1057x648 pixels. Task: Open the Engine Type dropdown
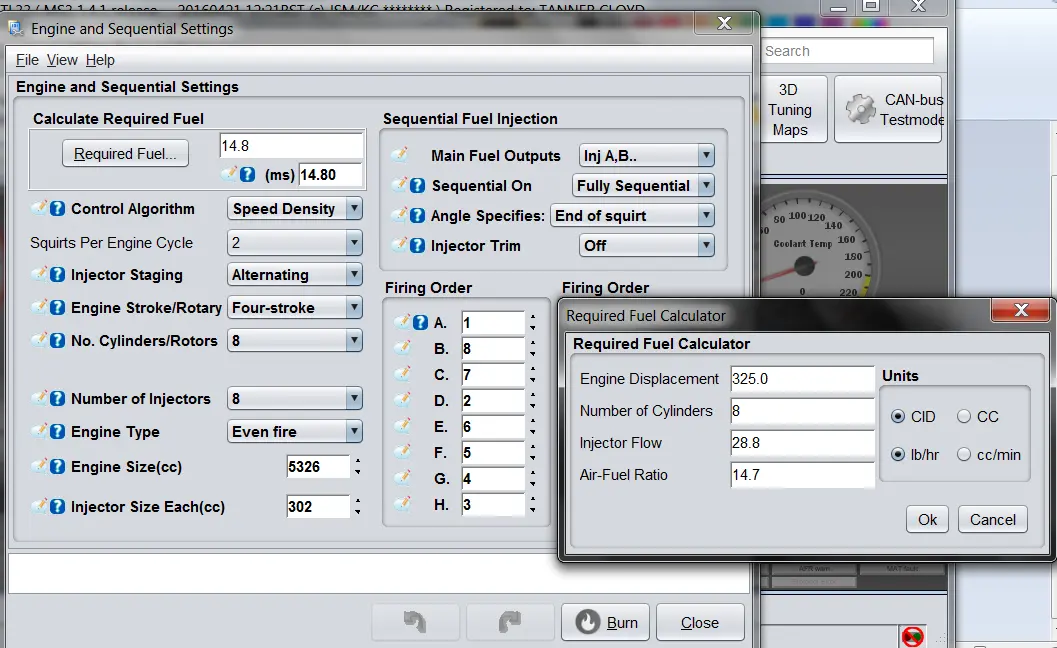pos(295,432)
